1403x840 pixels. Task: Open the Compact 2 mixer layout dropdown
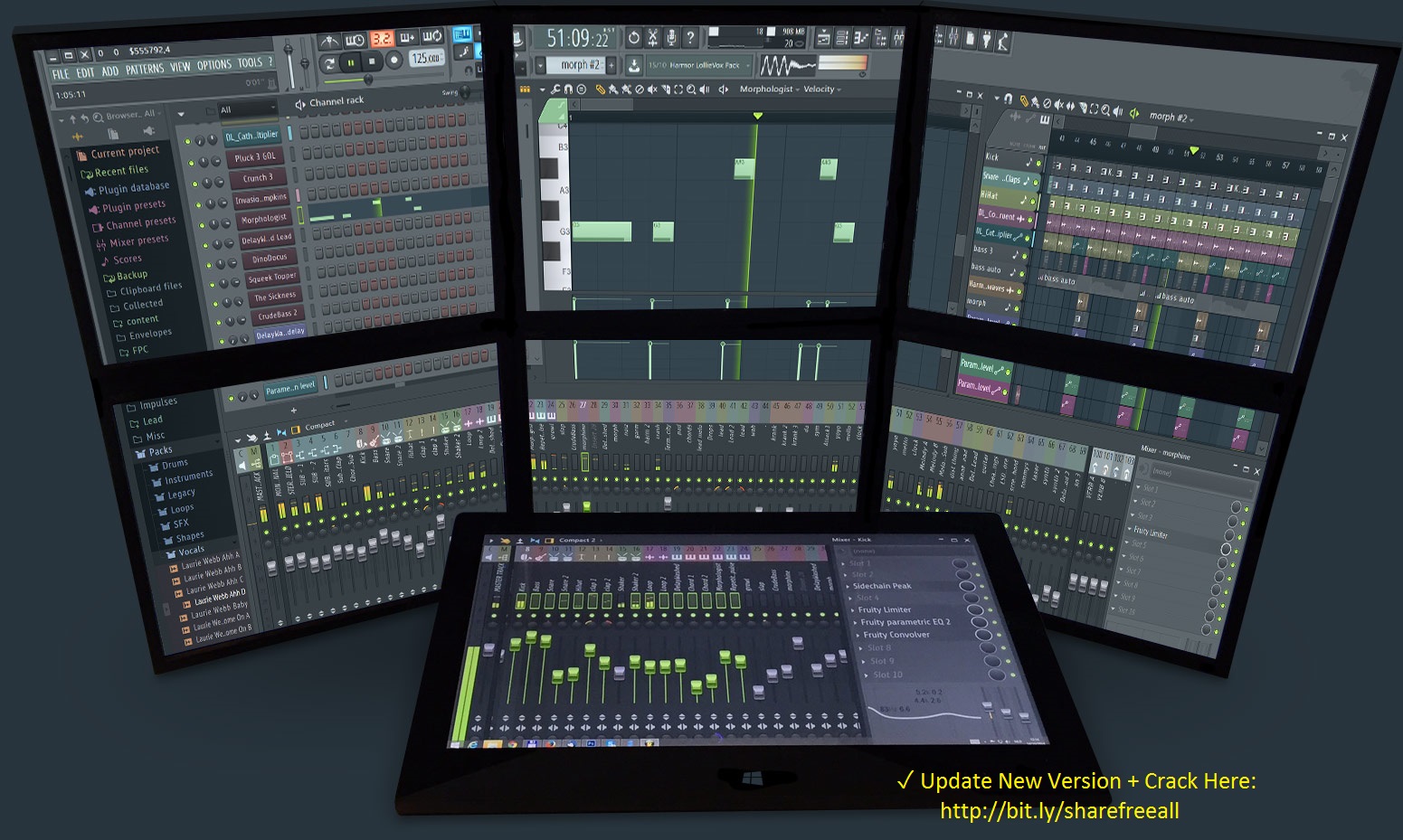(x=580, y=540)
